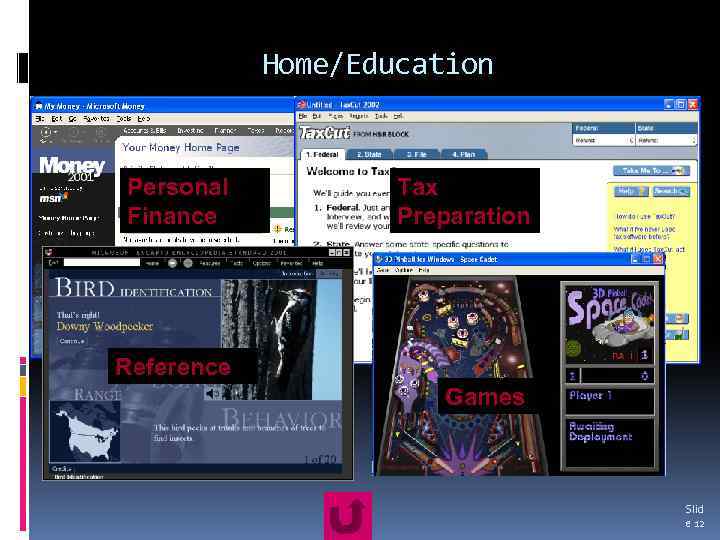720x540 pixels.
Task: Minimize the Encarta window
Action: click(332, 253)
